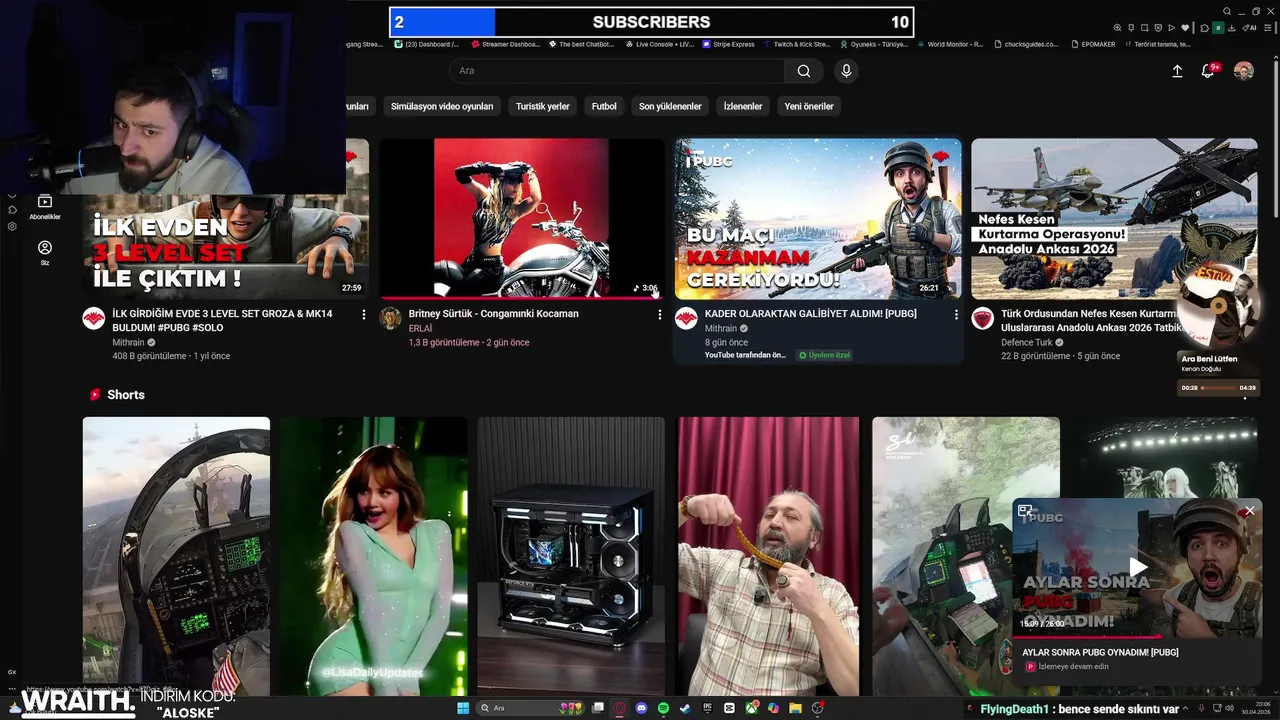Click the Shorts section heading
1280x720 pixels.
(126, 395)
